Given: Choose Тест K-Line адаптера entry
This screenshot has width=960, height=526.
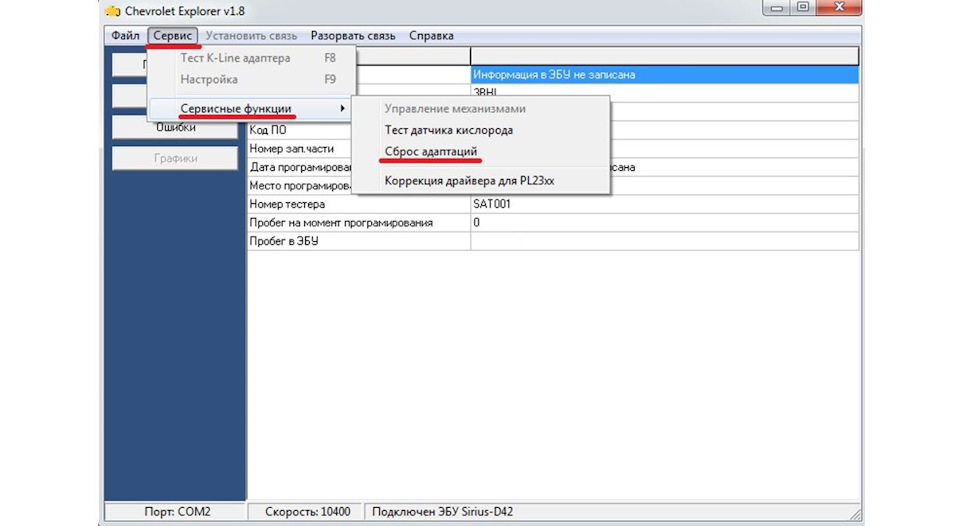Looking at the screenshot, I should 252,58.
